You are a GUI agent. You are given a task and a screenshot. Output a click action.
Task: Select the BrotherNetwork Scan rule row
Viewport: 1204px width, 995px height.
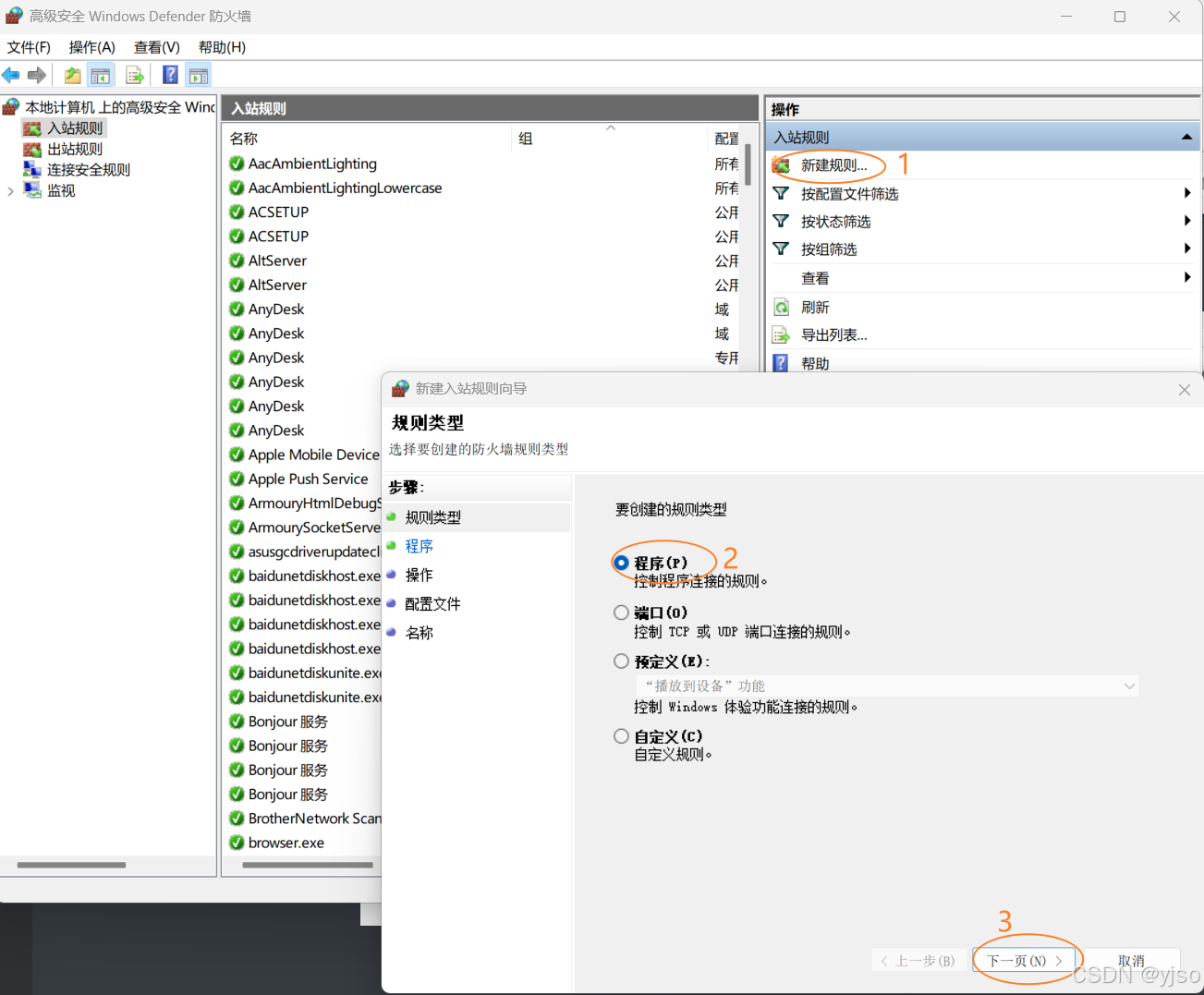[x=304, y=819]
